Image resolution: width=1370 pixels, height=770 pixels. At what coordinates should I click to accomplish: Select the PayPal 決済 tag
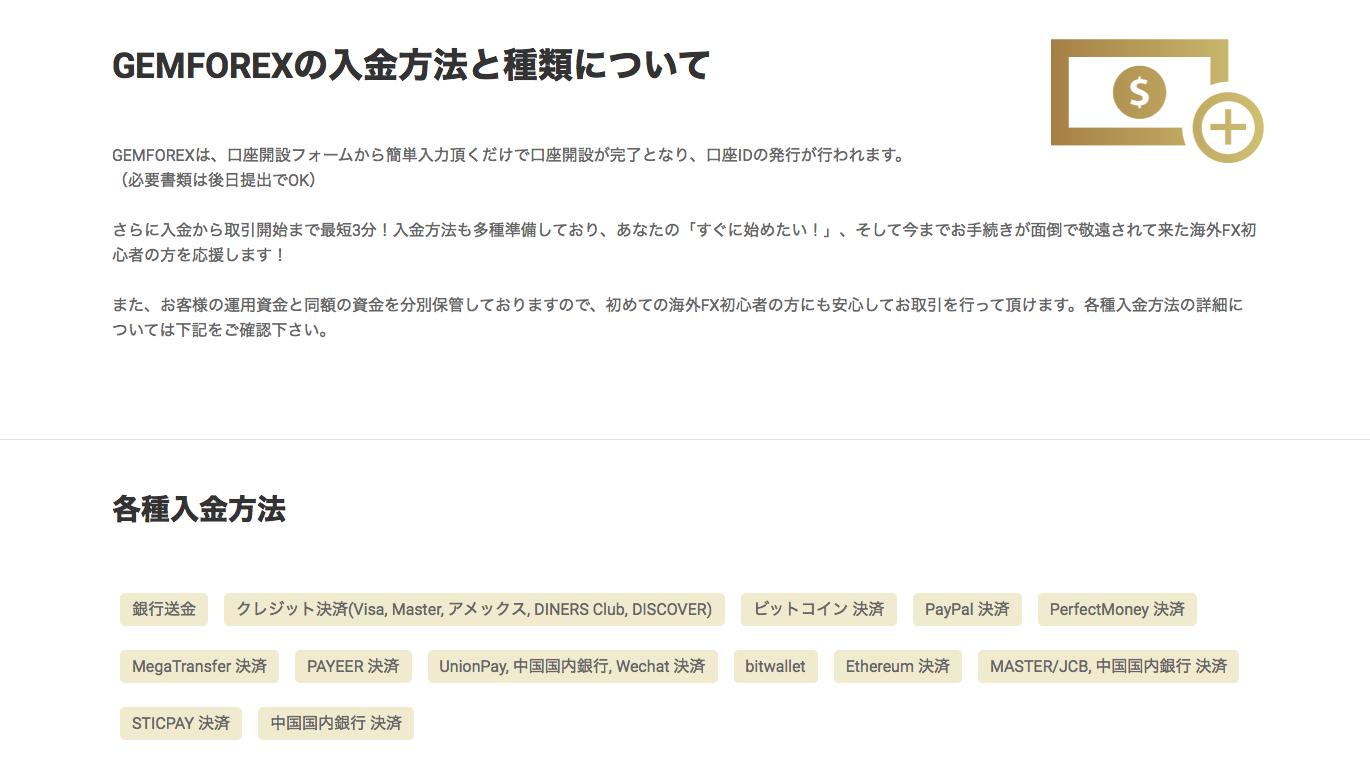[967, 609]
